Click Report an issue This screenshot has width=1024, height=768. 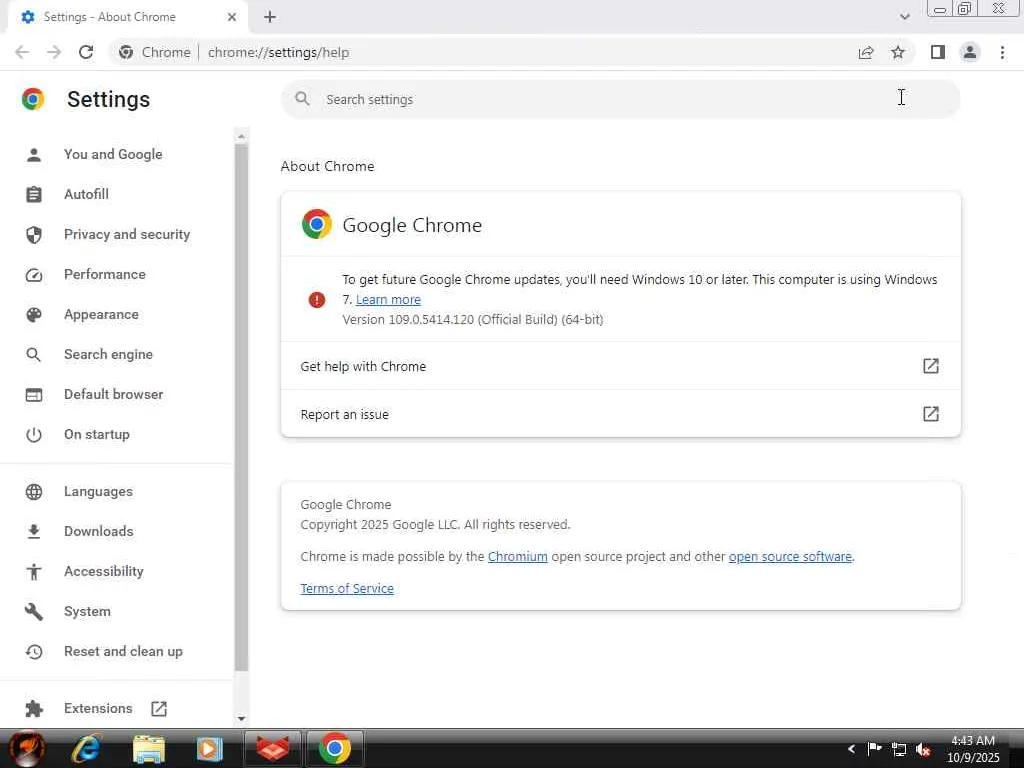pos(620,414)
